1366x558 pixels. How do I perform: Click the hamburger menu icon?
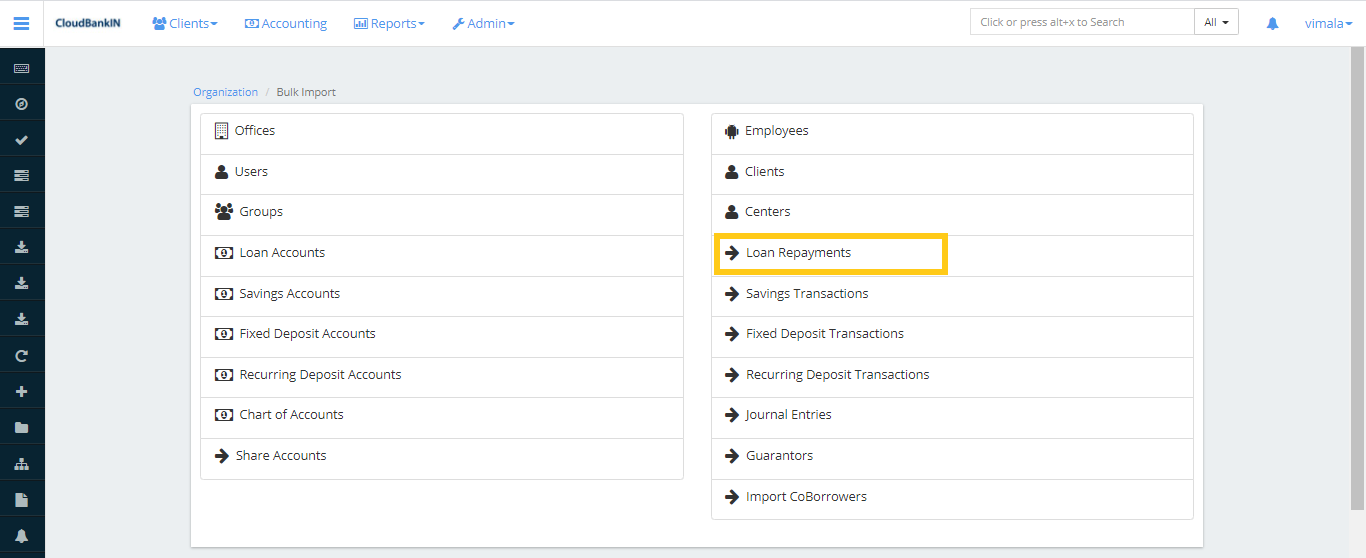[x=21, y=23]
